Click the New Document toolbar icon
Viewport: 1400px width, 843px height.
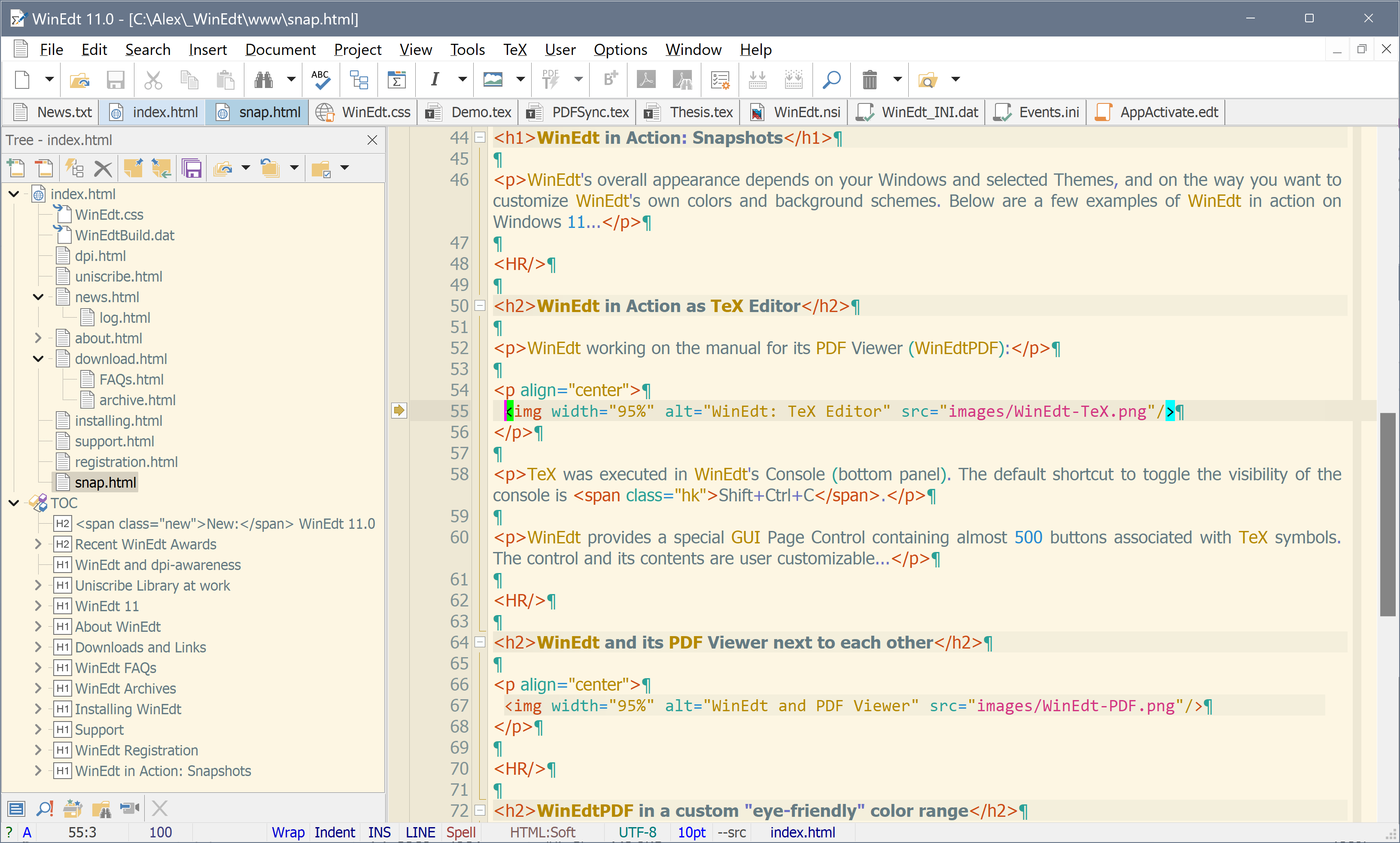tap(21, 79)
